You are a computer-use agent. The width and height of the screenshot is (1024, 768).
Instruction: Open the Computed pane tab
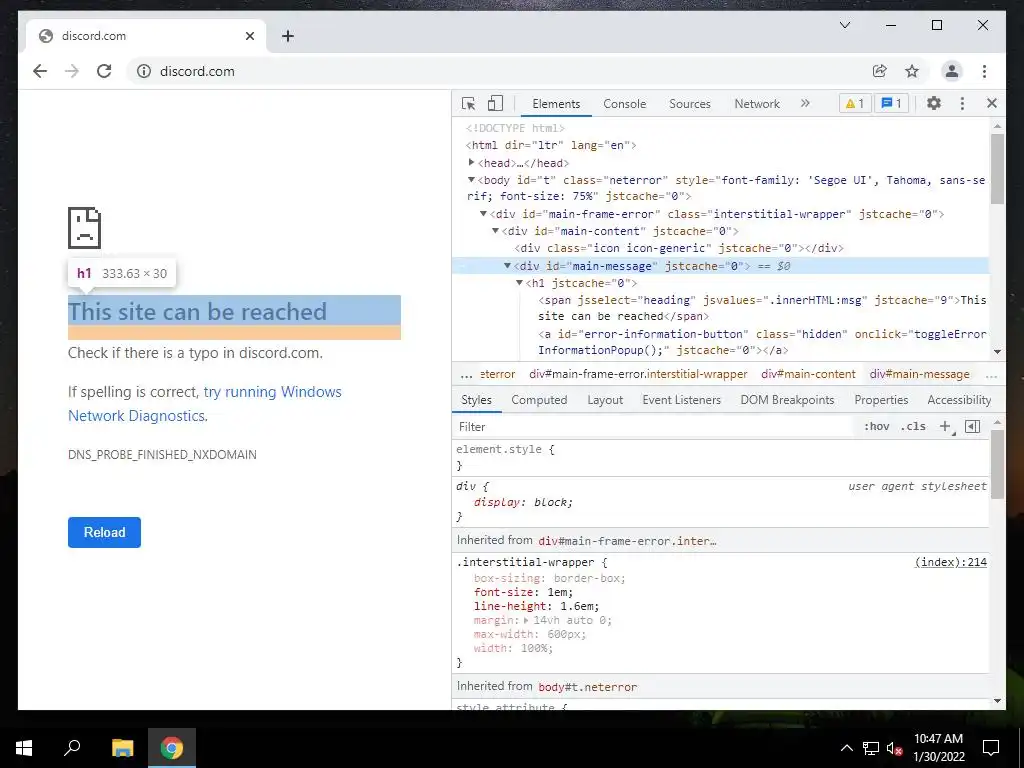539,400
